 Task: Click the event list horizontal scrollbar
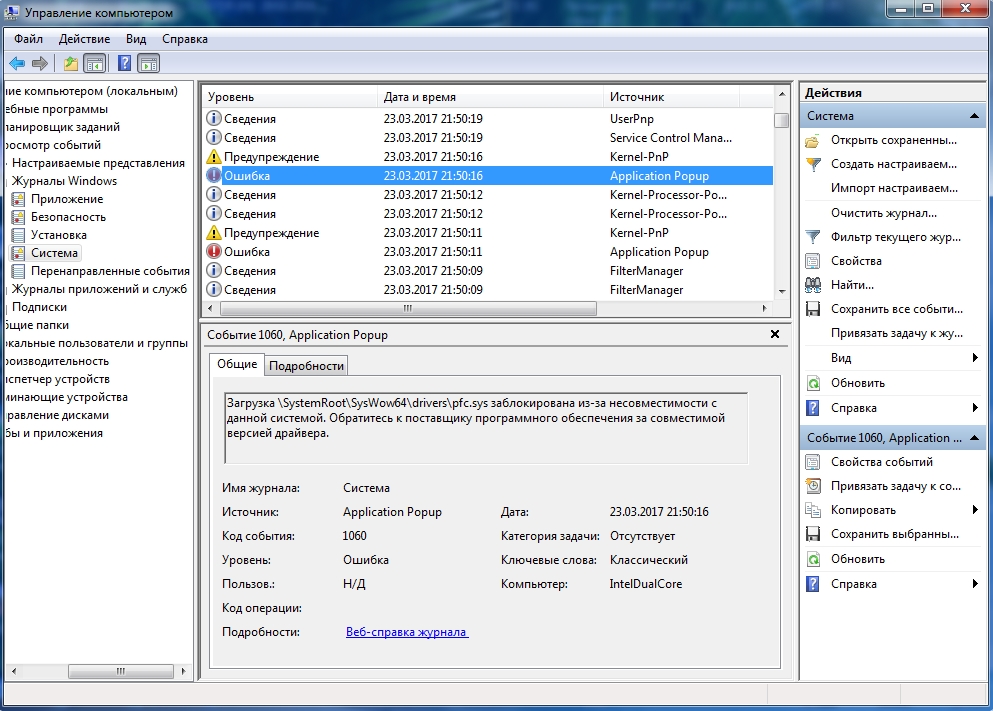click(x=488, y=308)
